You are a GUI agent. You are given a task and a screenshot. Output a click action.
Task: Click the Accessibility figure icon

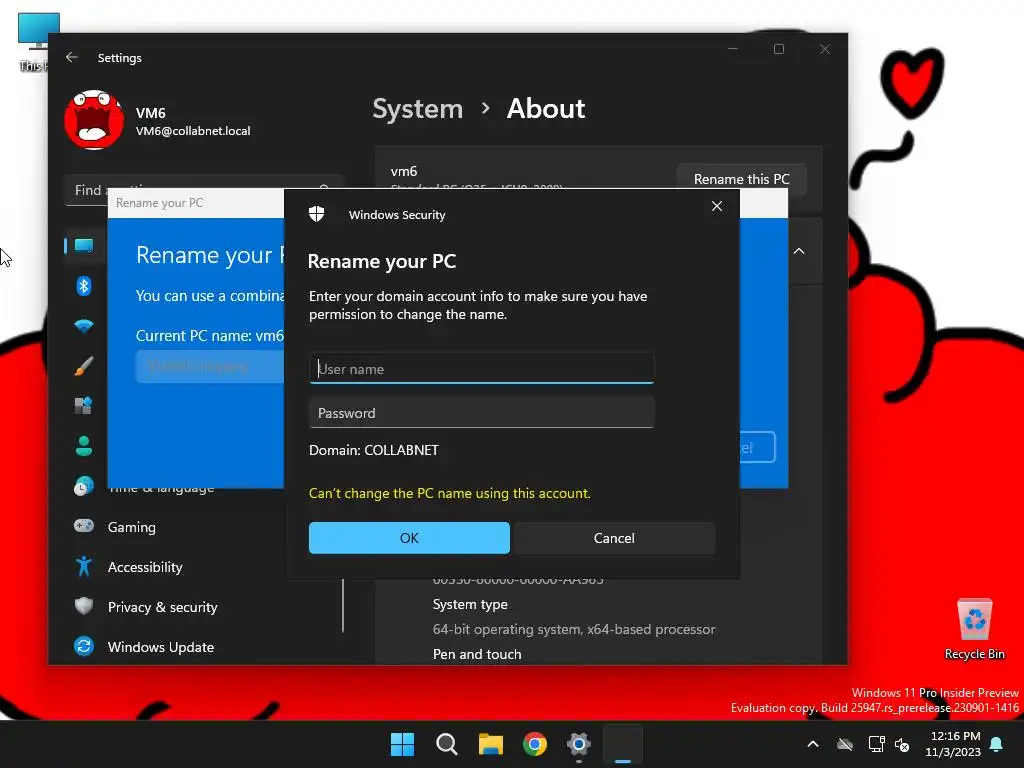(84, 566)
